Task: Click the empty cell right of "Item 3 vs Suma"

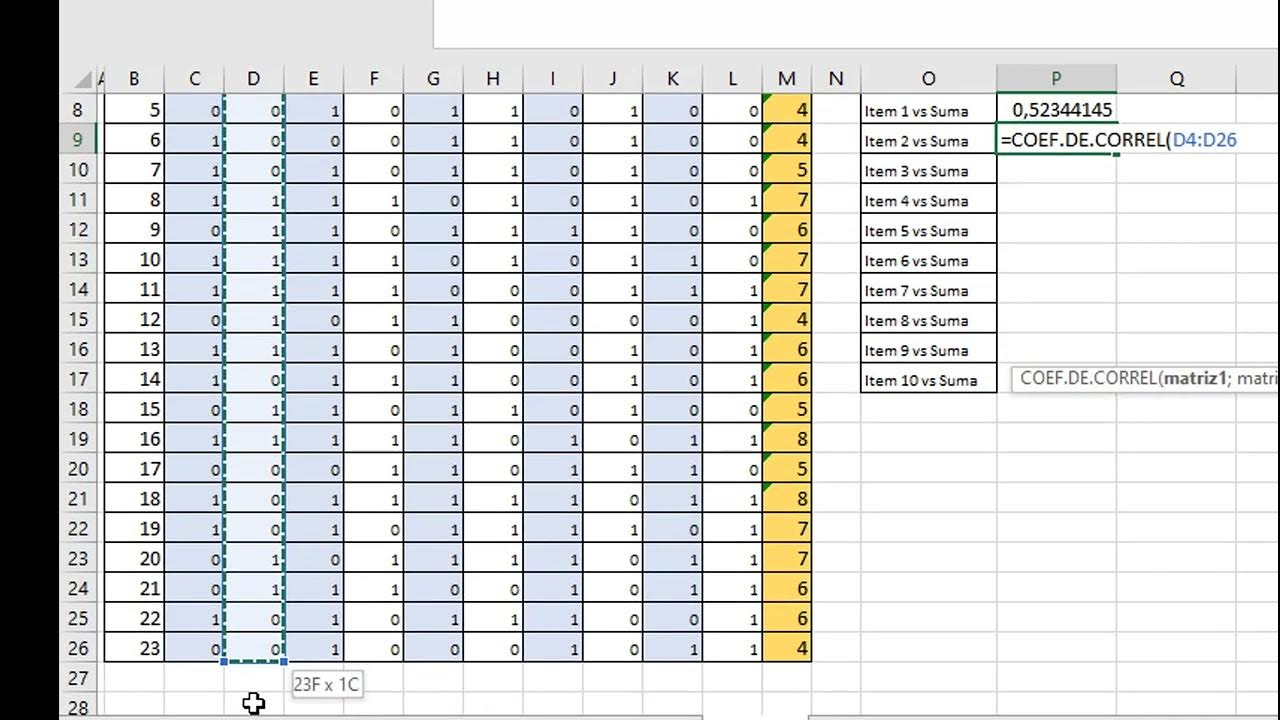Action: pyautogui.click(x=1057, y=171)
